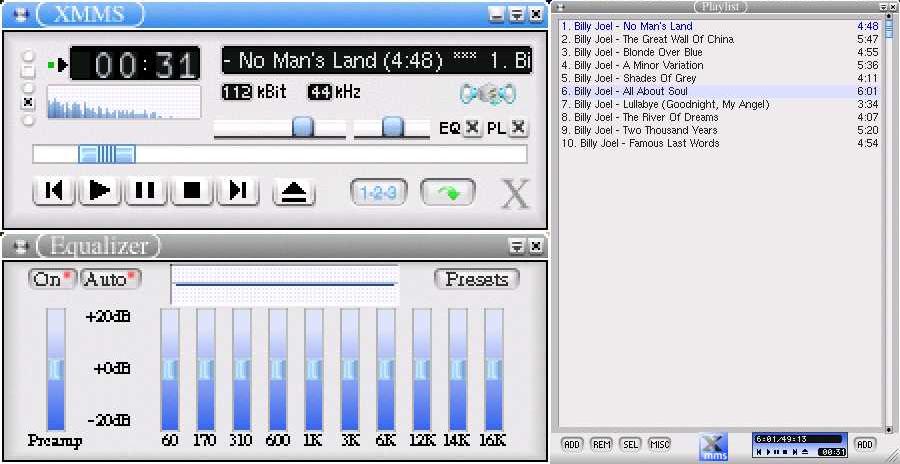The width and height of the screenshot is (900, 464).
Task: Click the 310 Hz equalizer band slider
Action: (x=242, y=369)
